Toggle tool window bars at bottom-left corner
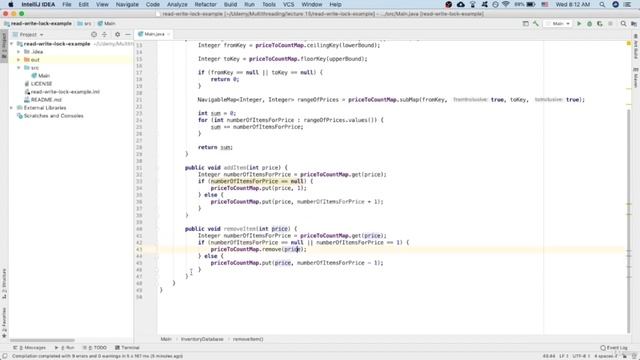The width and height of the screenshot is (640, 360). coord(4,356)
